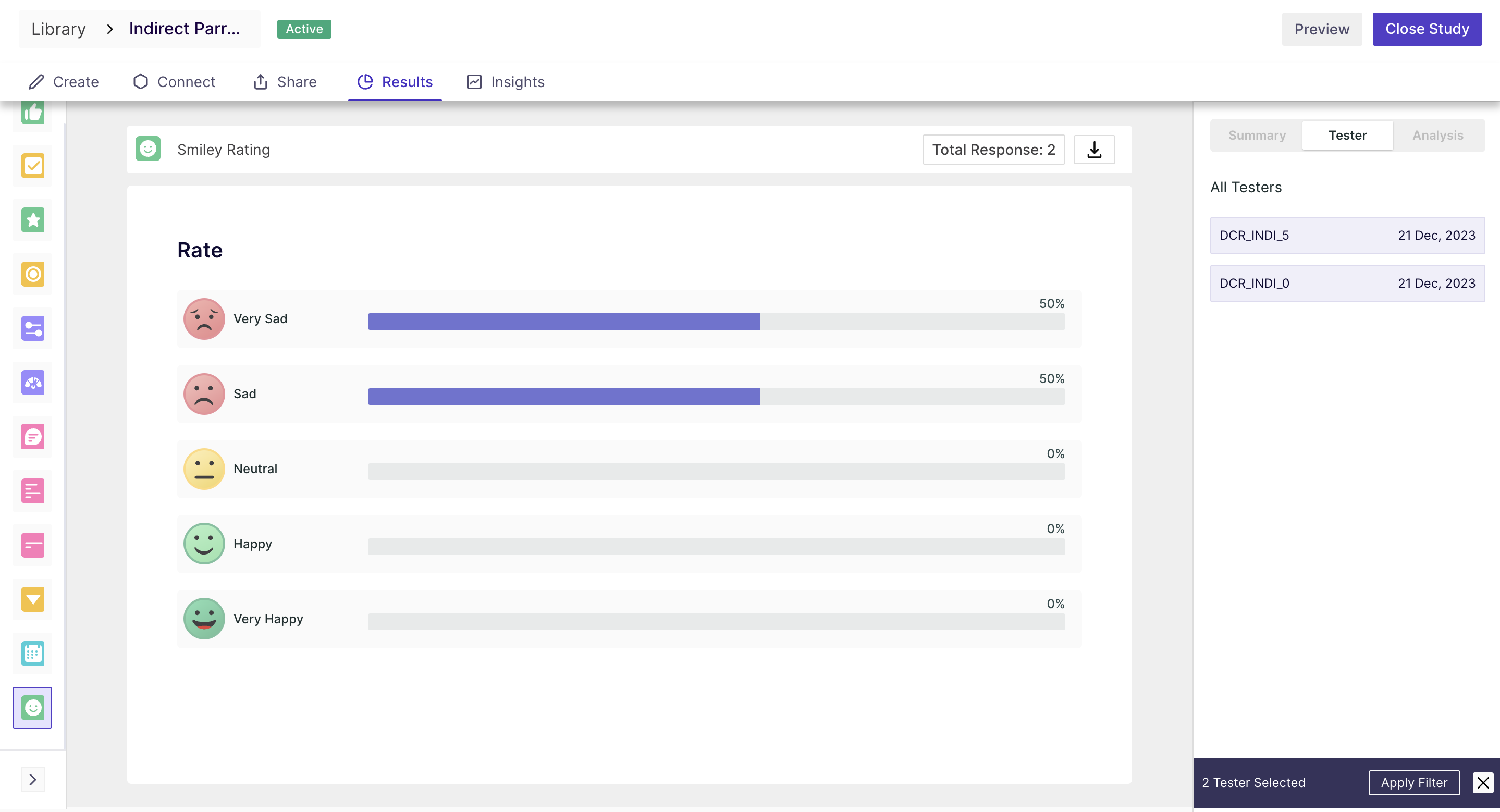Toggle tester DCR_INDI_5 selection
This screenshot has width=1500, height=812.
click(1347, 235)
